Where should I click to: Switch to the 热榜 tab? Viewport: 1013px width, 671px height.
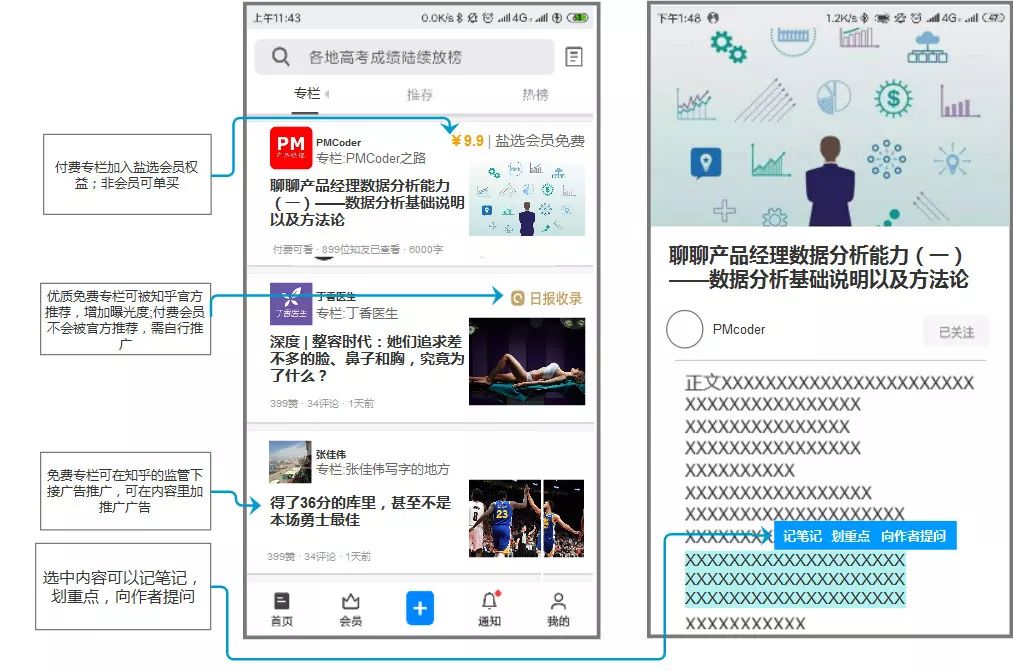click(x=535, y=95)
